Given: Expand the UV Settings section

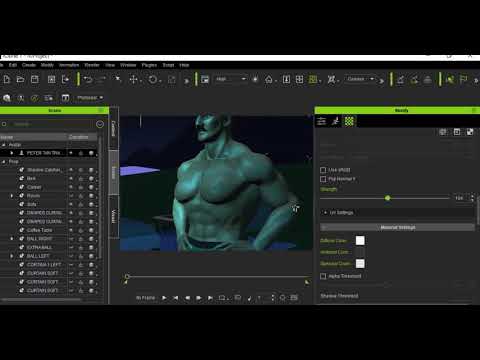Looking at the screenshot, I should click(x=325, y=212).
